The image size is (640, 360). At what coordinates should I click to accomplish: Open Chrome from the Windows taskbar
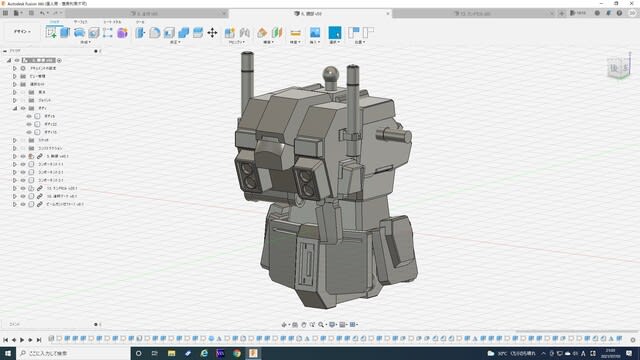click(237, 353)
